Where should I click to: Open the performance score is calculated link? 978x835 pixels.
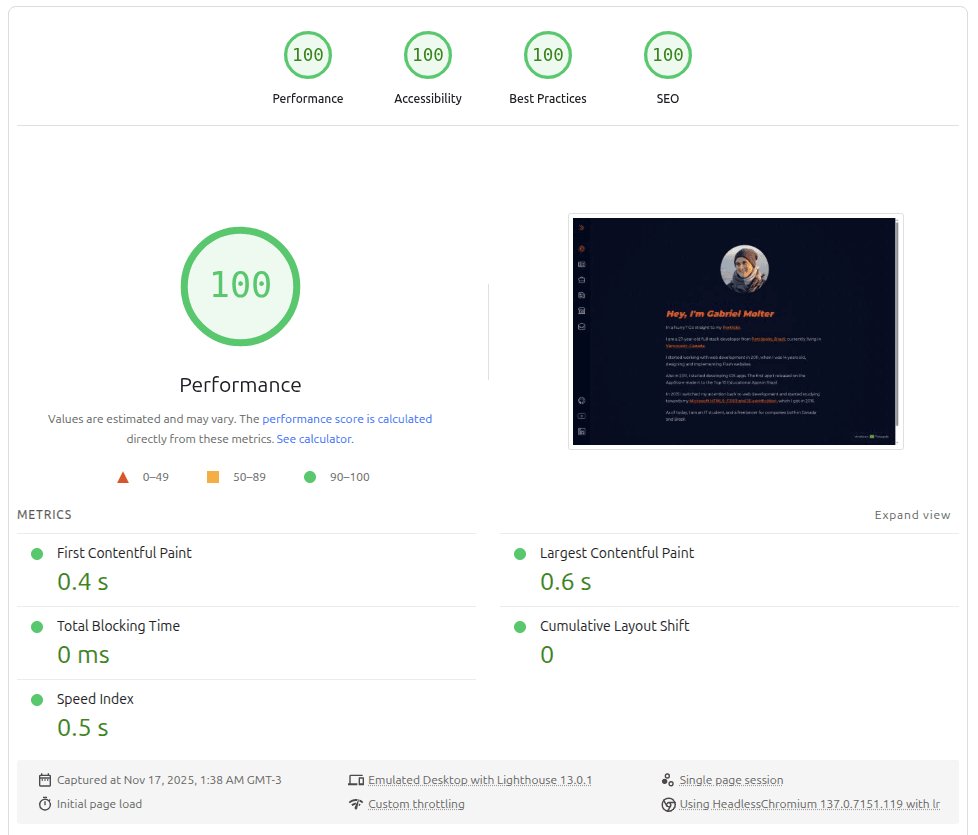[x=347, y=419]
